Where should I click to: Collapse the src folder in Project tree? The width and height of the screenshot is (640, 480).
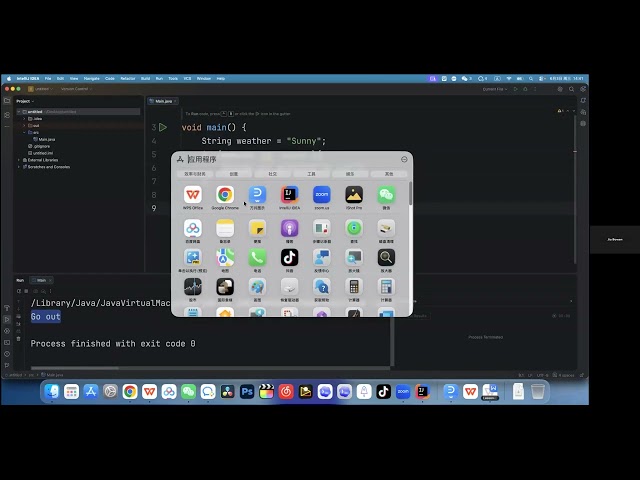(x=24, y=133)
